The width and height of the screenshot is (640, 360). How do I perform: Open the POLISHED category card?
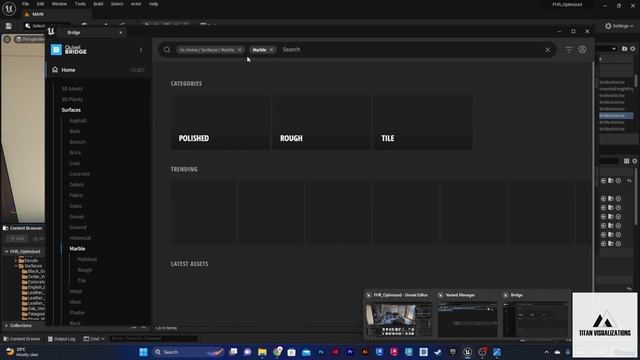[220, 122]
